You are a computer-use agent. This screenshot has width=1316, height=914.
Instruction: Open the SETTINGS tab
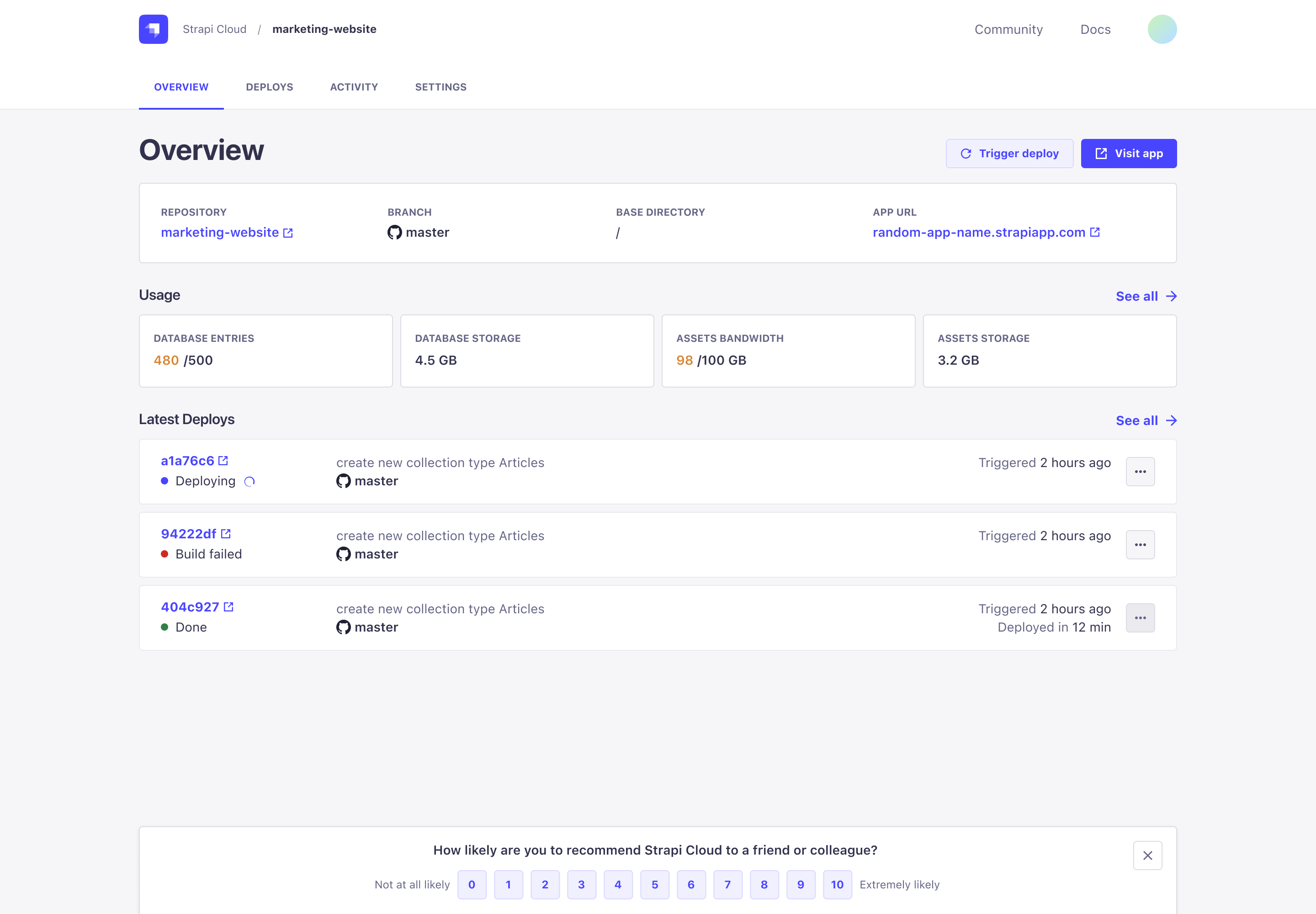click(441, 86)
